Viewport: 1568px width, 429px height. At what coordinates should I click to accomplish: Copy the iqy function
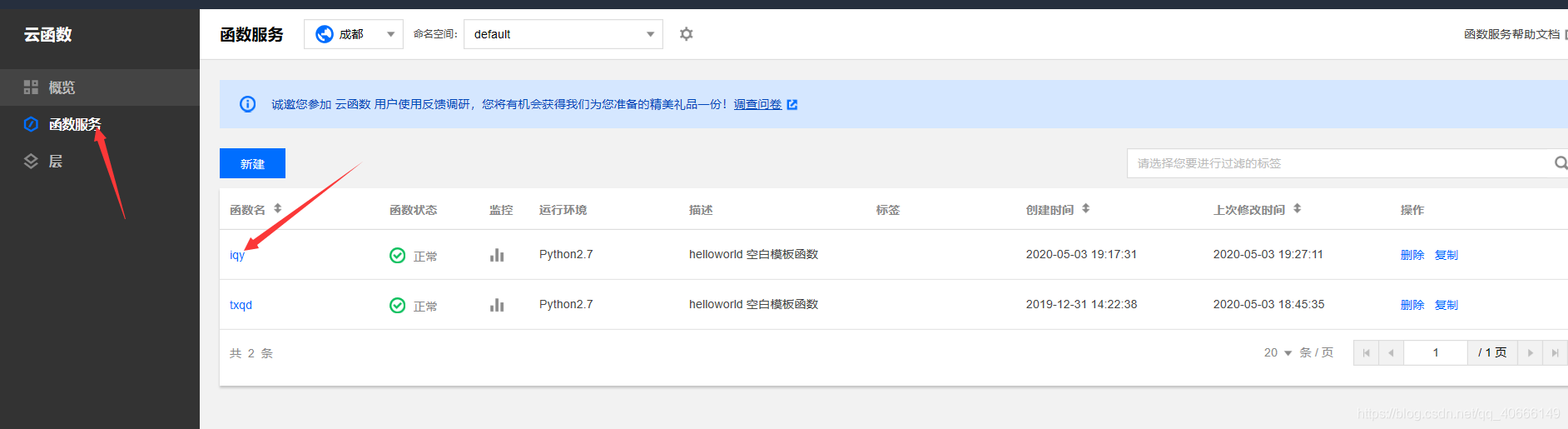1446,255
